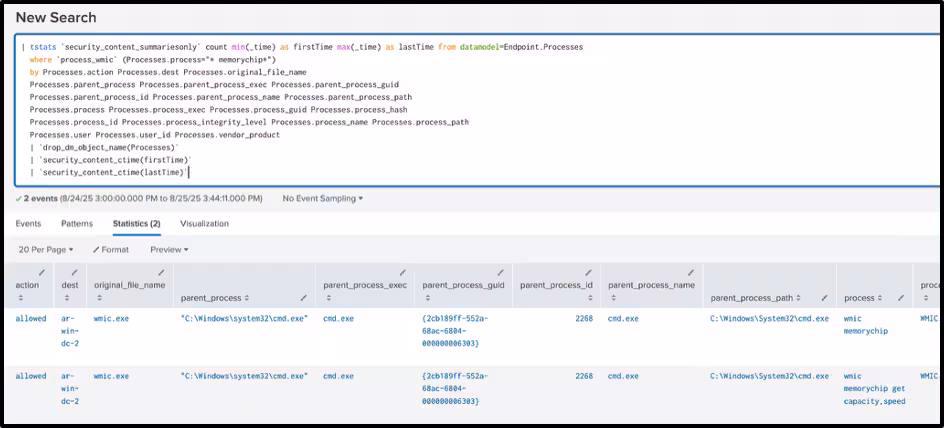Click edit pencil icon for original_file_name column
944x428 pixels.
point(159,272)
